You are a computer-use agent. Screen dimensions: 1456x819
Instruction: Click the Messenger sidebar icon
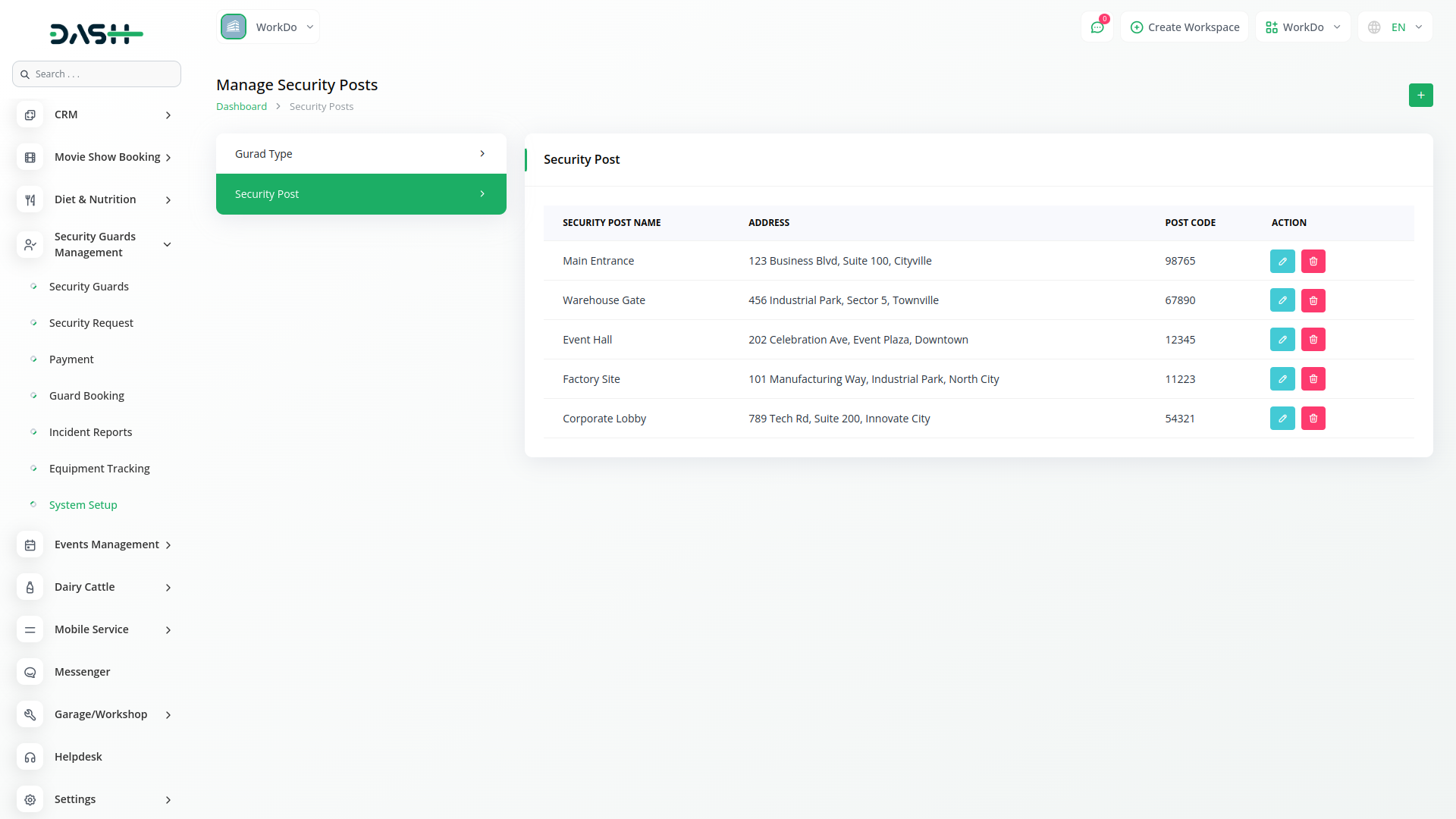(30, 672)
